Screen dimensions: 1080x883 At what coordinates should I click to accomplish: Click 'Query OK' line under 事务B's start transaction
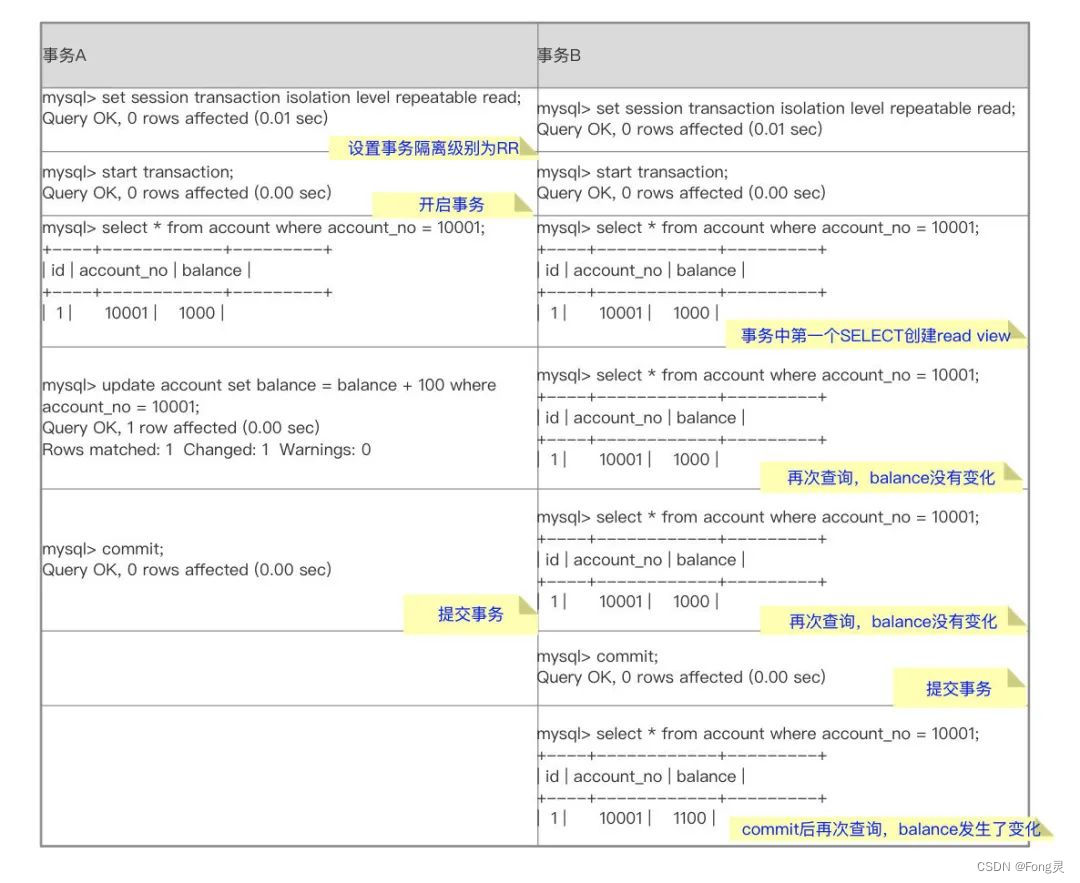(681, 194)
